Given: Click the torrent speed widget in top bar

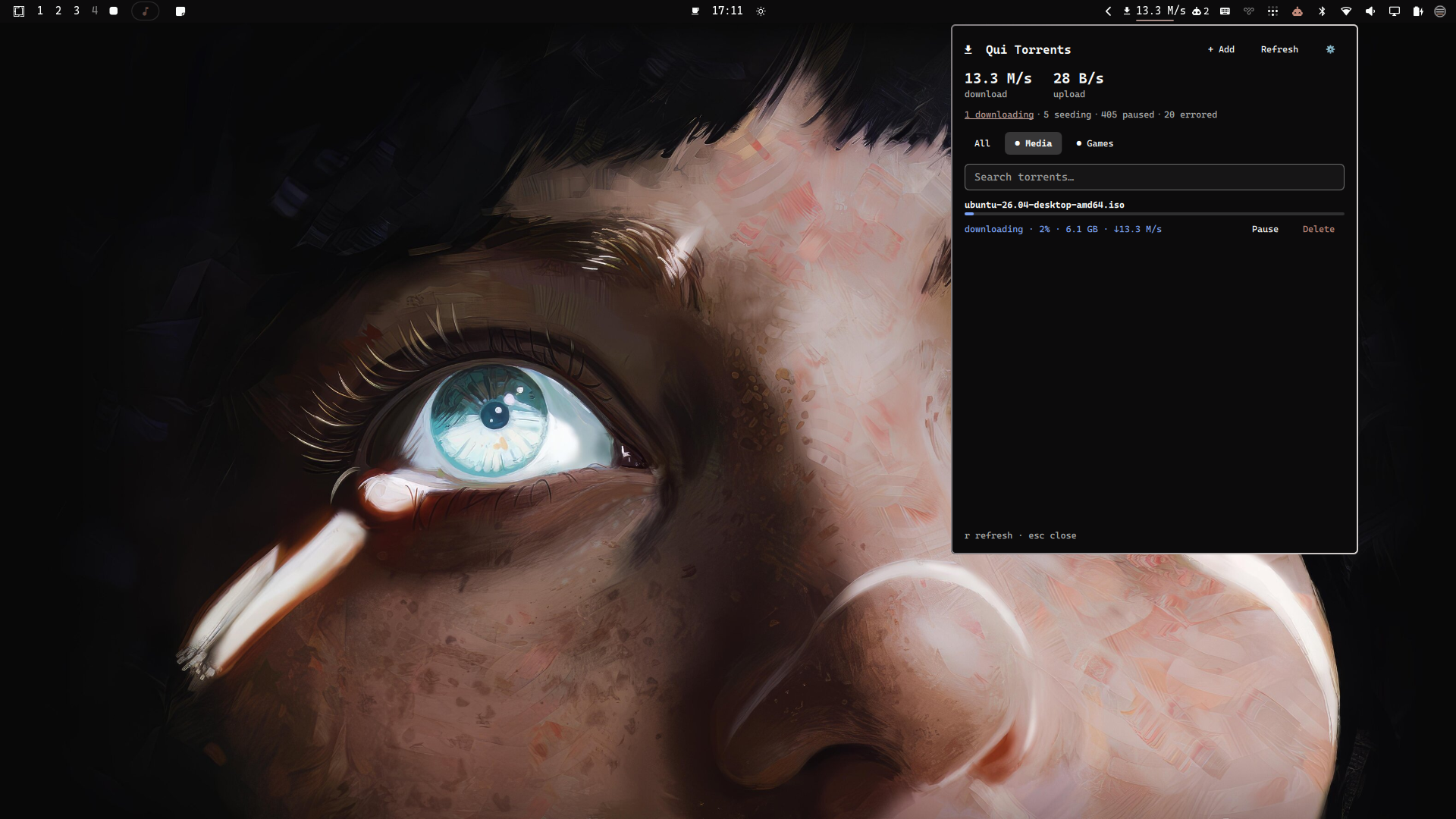Looking at the screenshot, I should pyautogui.click(x=1154, y=11).
